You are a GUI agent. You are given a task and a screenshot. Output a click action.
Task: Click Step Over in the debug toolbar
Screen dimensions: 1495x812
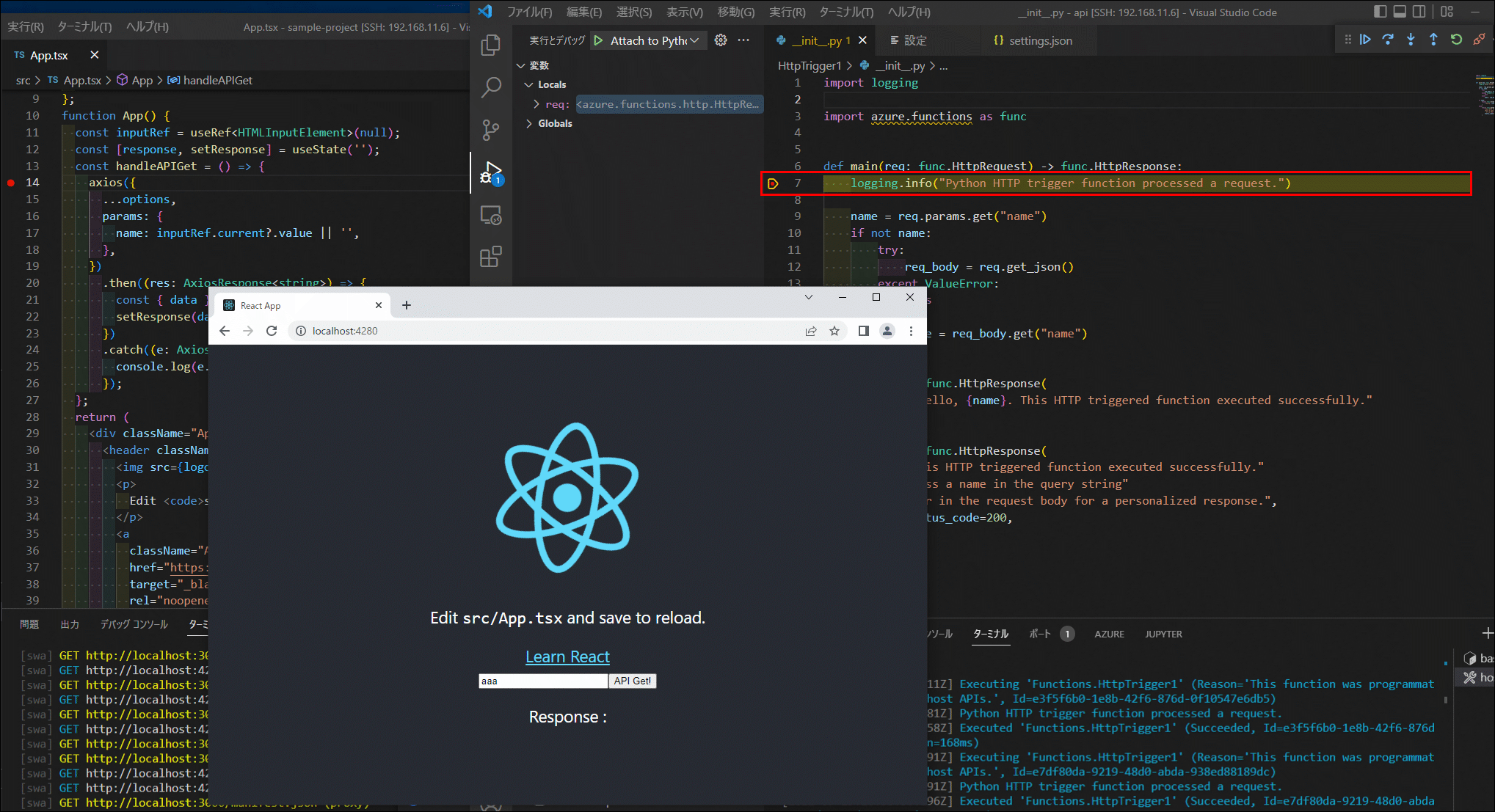coord(1388,40)
